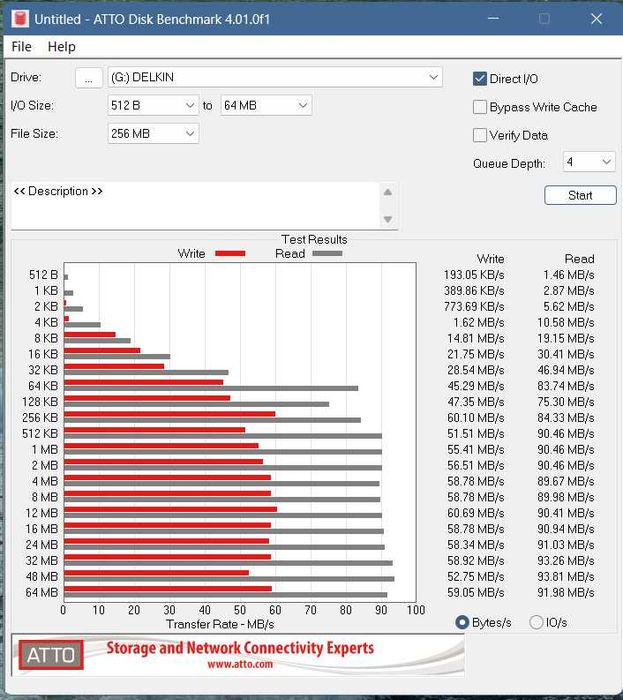This screenshot has height=700, width=623.
Task: Open the minimum I/O Size dropdown 512 B
Action: point(153,105)
